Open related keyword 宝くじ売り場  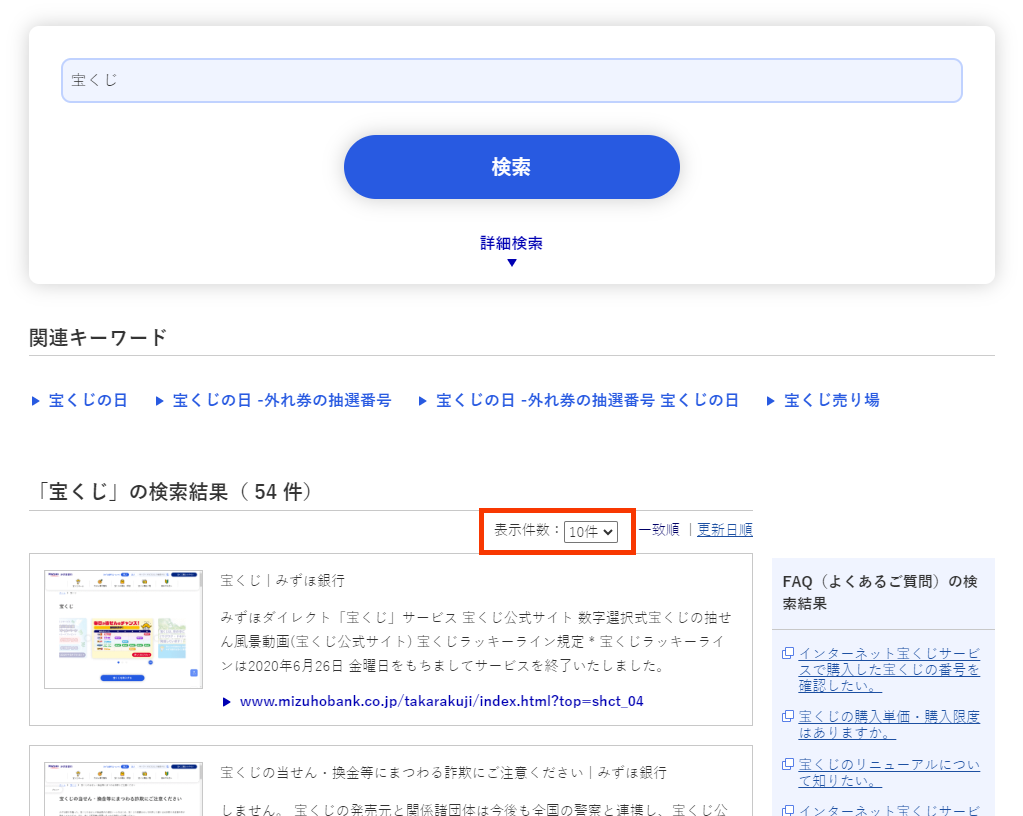[x=832, y=400]
